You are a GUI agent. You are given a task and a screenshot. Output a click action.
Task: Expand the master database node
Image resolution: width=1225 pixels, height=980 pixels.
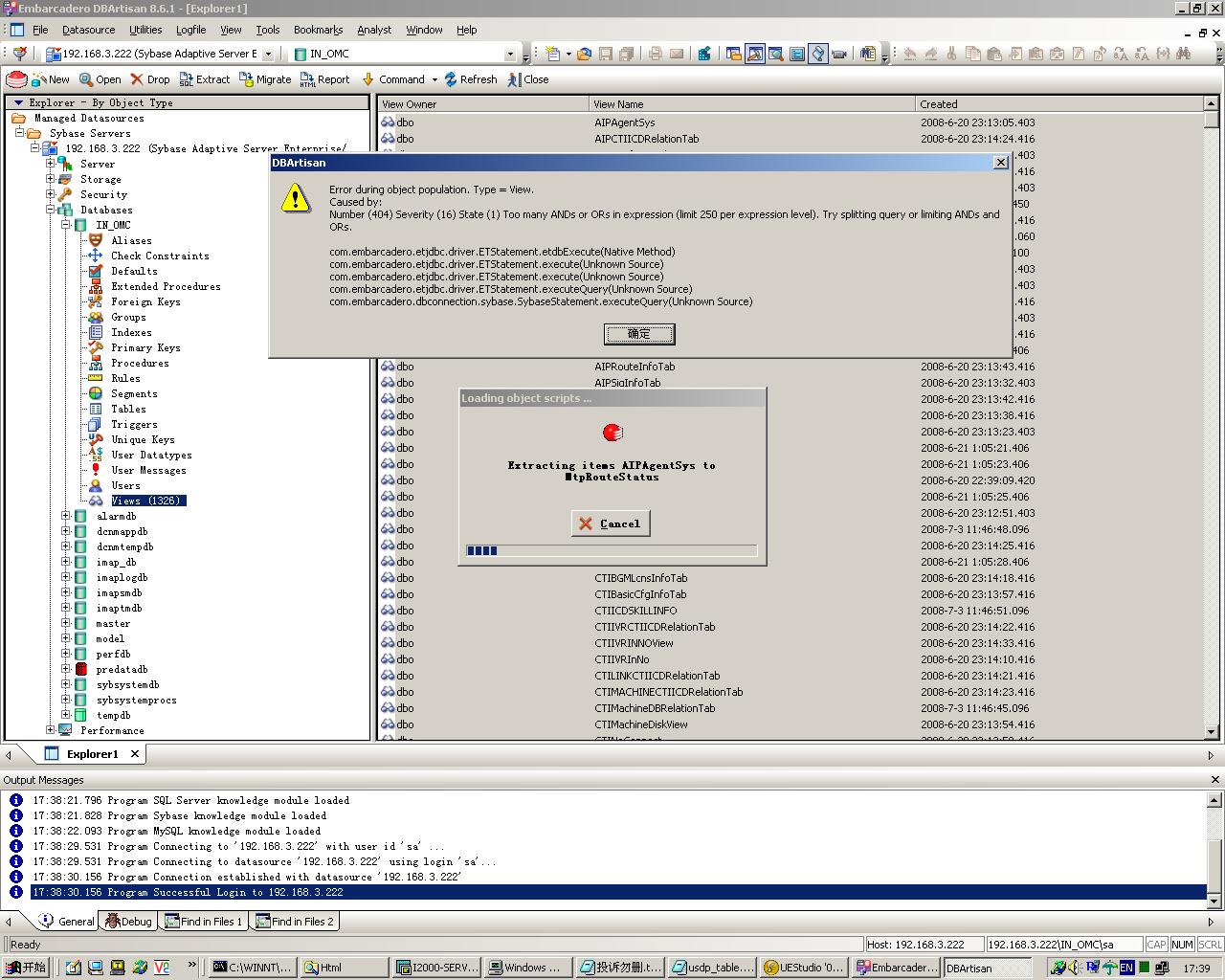click(66, 623)
